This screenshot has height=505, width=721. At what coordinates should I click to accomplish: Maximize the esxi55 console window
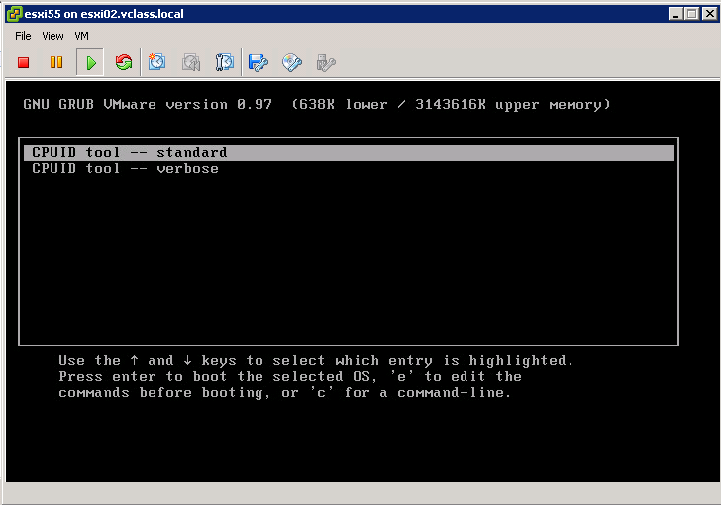(x=692, y=14)
